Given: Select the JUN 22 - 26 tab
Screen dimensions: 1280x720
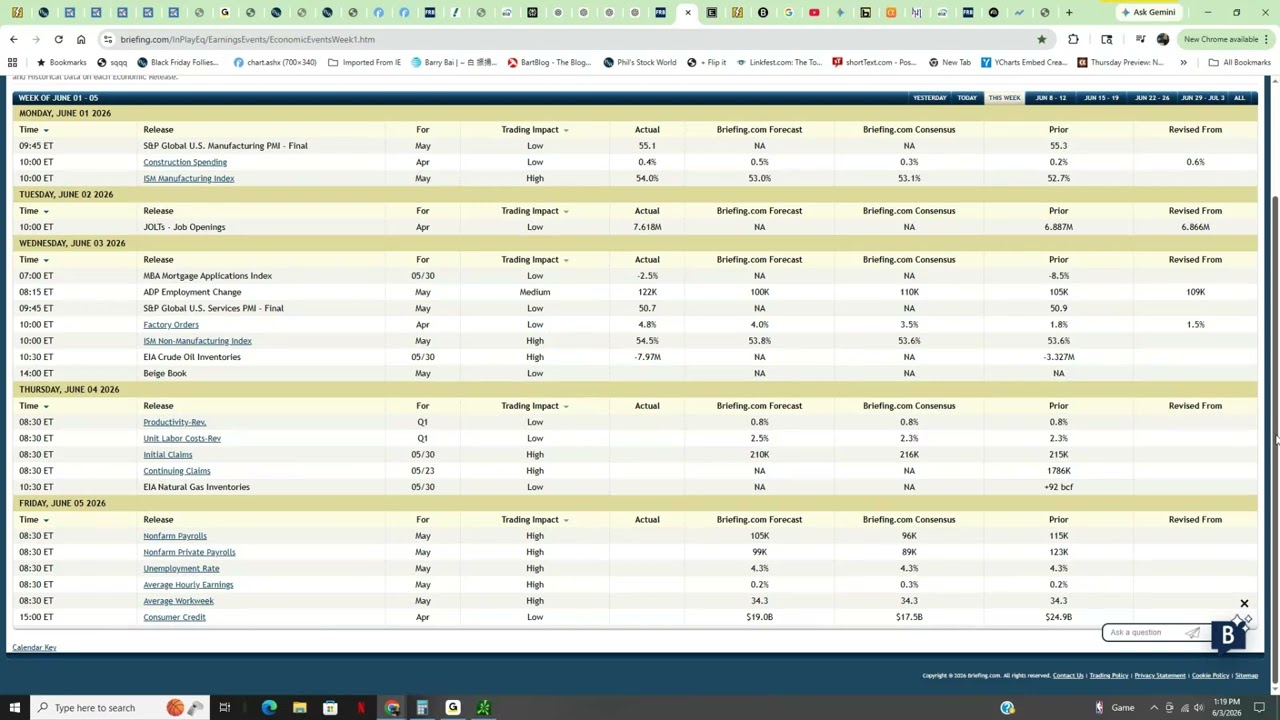Looking at the screenshot, I should click(x=1152, y=98).
